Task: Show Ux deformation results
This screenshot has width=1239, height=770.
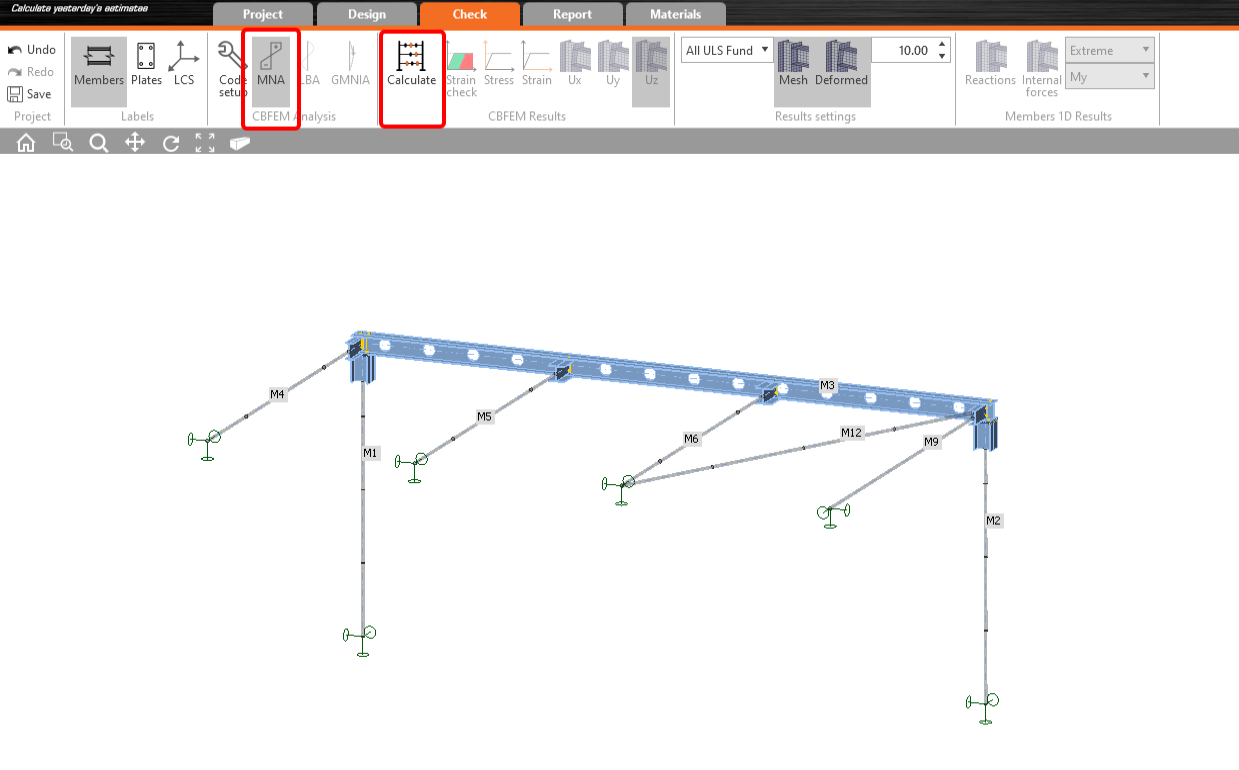Action: pos(575,64)
